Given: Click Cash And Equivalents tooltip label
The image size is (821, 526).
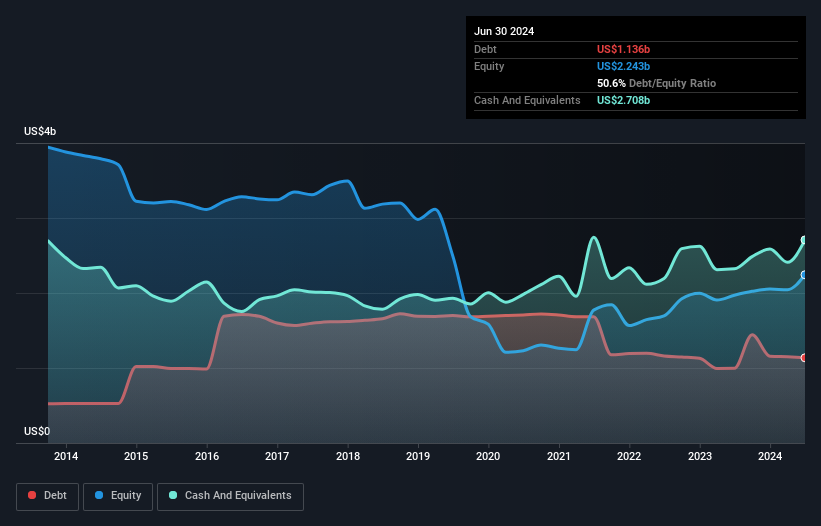Looking at the screenshot, I should (527, 100).
